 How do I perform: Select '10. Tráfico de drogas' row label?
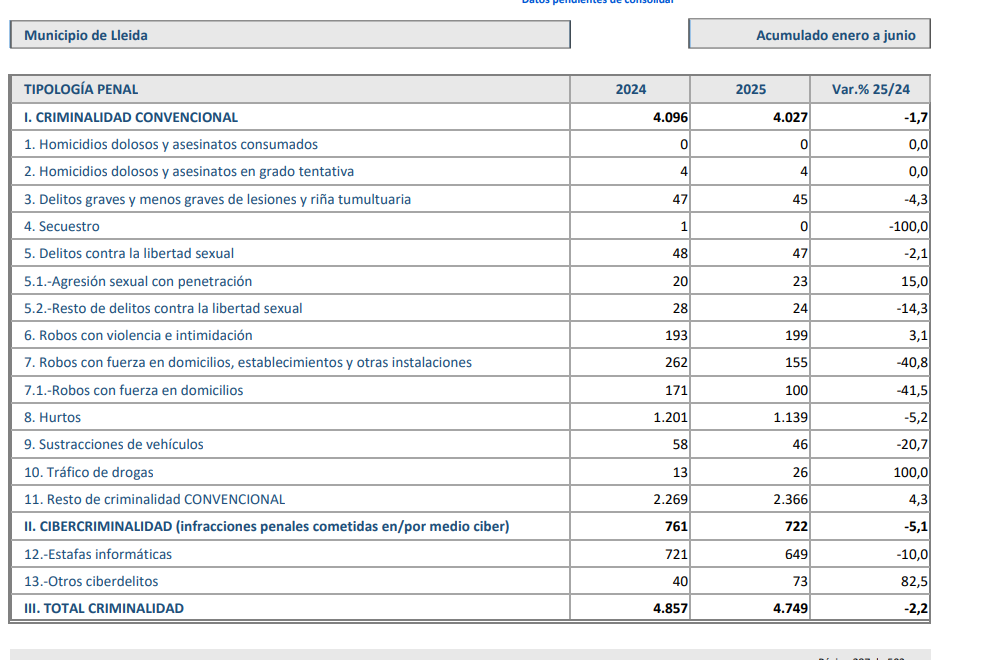point(89,471)
